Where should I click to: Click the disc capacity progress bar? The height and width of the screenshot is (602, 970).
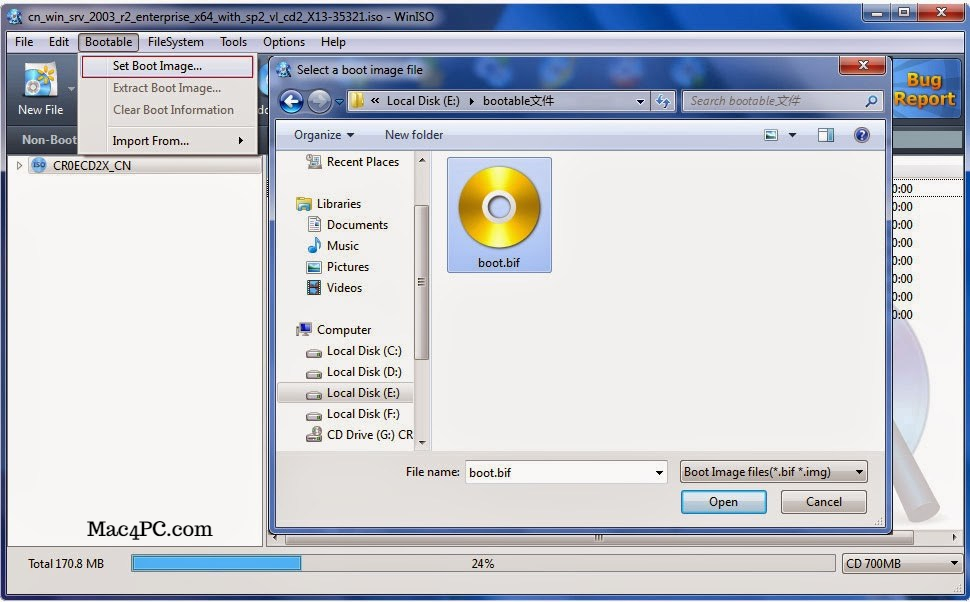[483, 563]
